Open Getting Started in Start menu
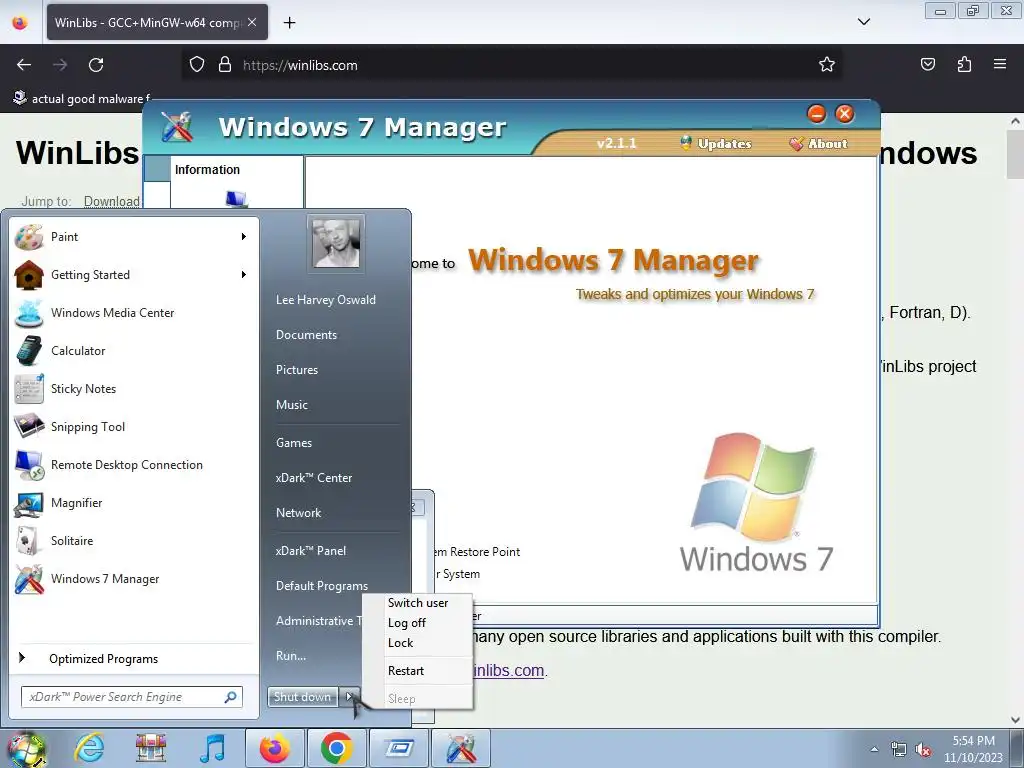This screenshot has height=768, width=1024. tap(134, 275)
